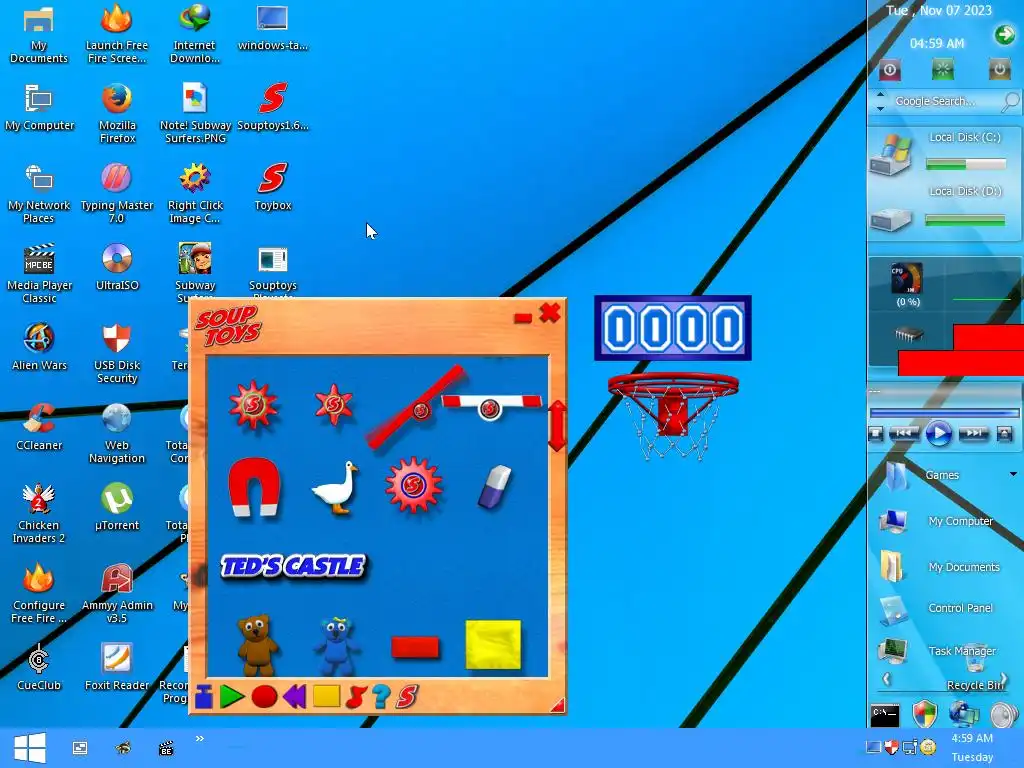Click the down arrow beside Google Search
This screenshot has height=768, width=1024.
pyautogui.click(x=880, y=108)
